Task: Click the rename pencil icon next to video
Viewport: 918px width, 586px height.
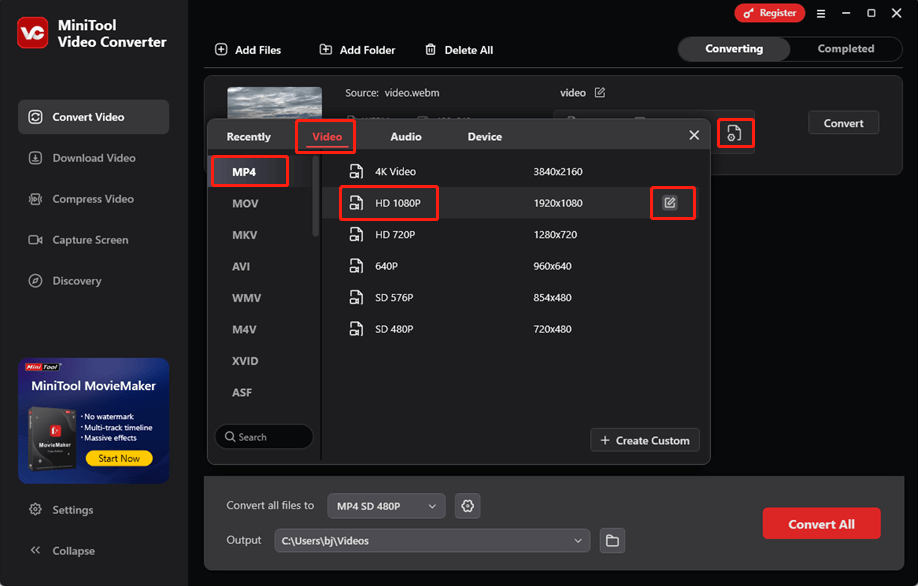Action: pyautogui.click(x=600, y=92)
